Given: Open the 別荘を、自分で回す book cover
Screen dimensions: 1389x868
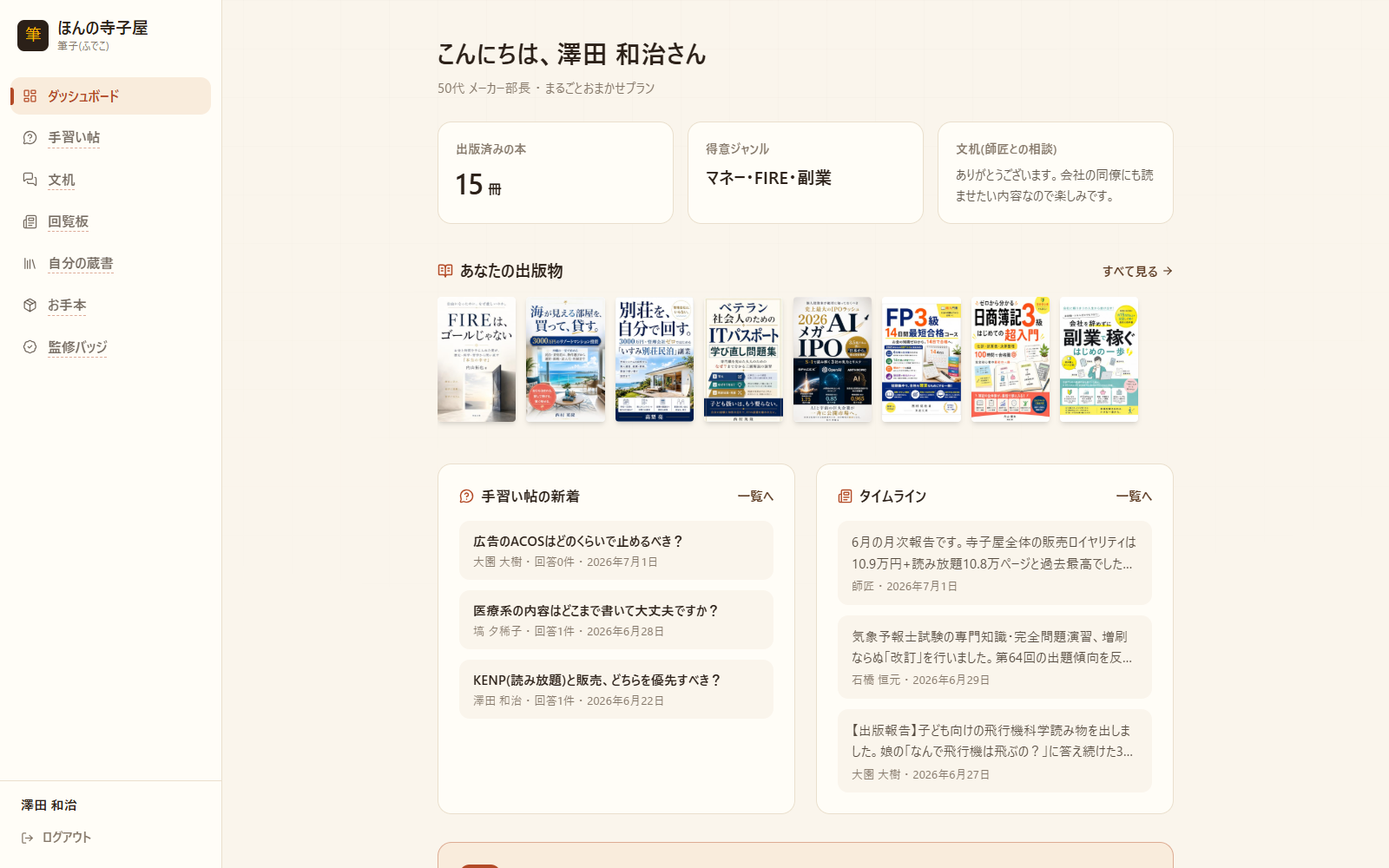Looking at the screenshot, I should pos(655,359).
